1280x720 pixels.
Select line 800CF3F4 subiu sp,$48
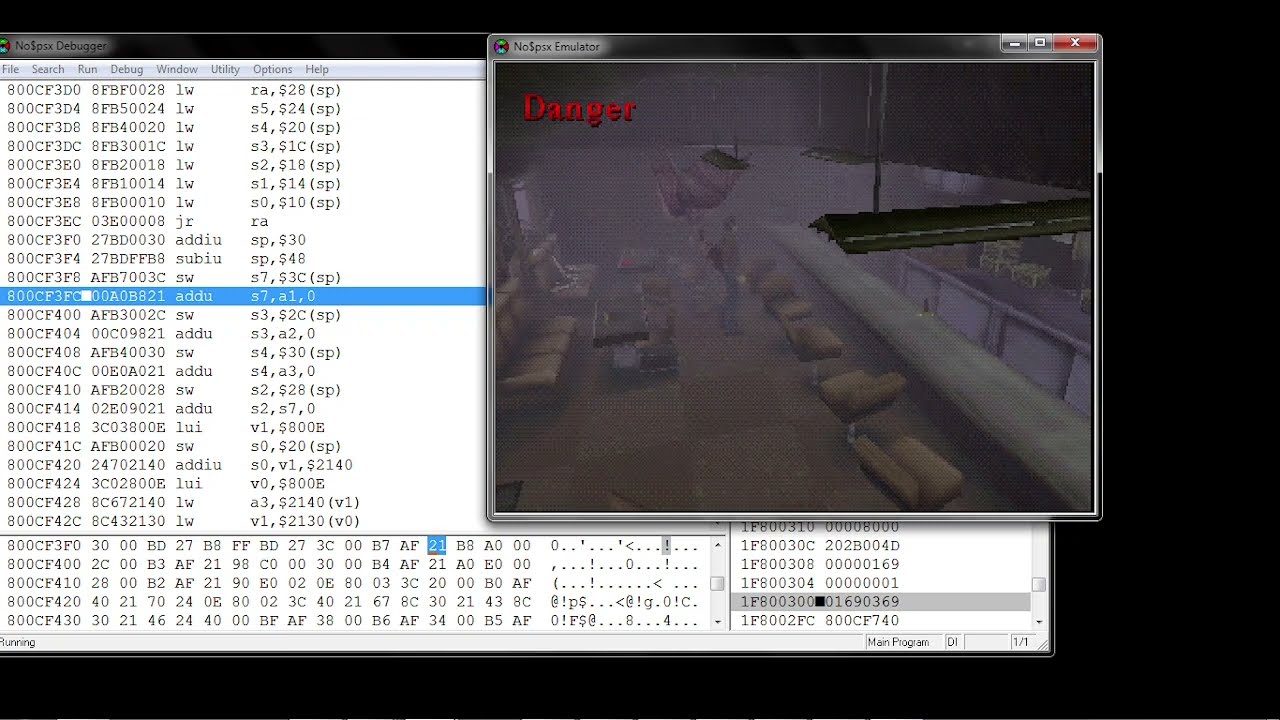point(243,259)
